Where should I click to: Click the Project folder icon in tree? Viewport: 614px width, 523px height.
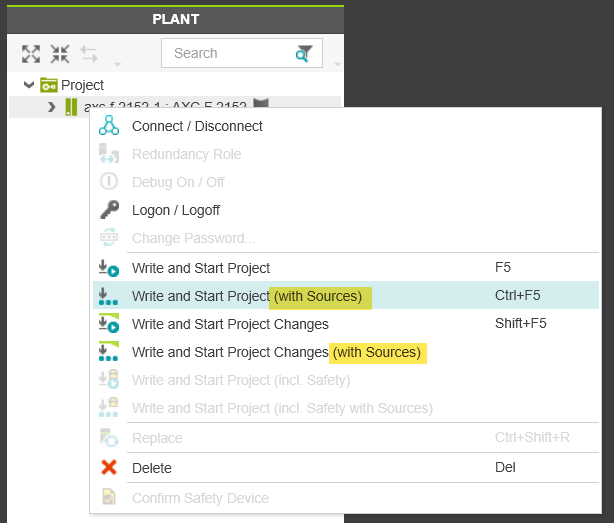pyautogui.click(x=49, y=85)
